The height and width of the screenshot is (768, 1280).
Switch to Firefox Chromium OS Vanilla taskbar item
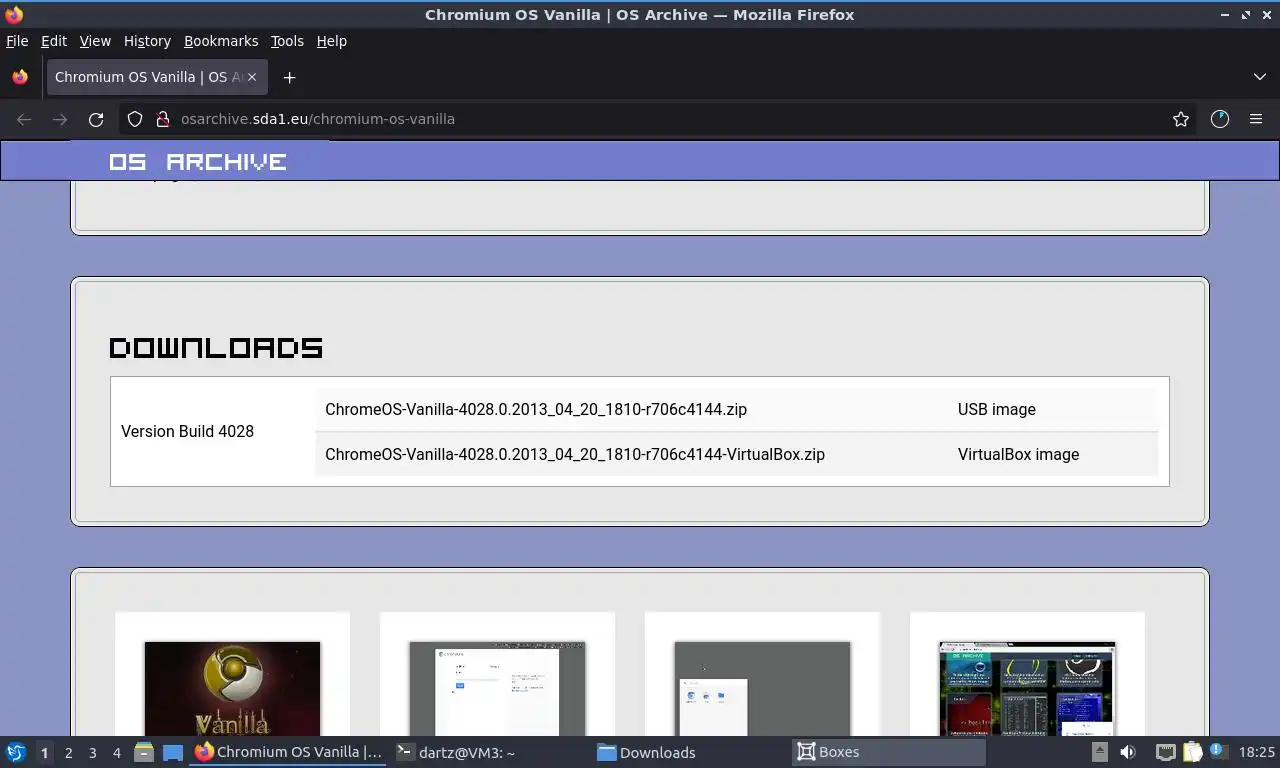point(288,752)
